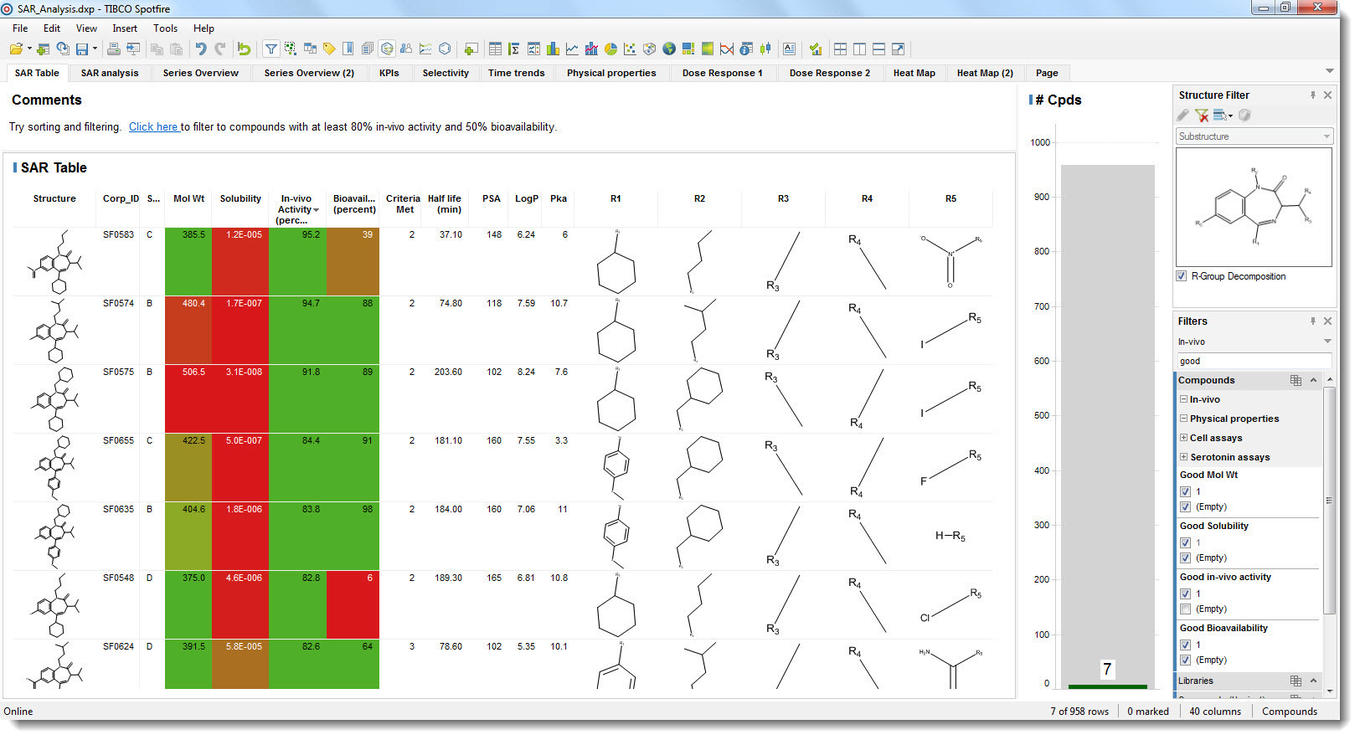This screenshot has height=740, width=1360.
Task: Open the page tabs overflow dropdown arrow
Action: 1329,72
